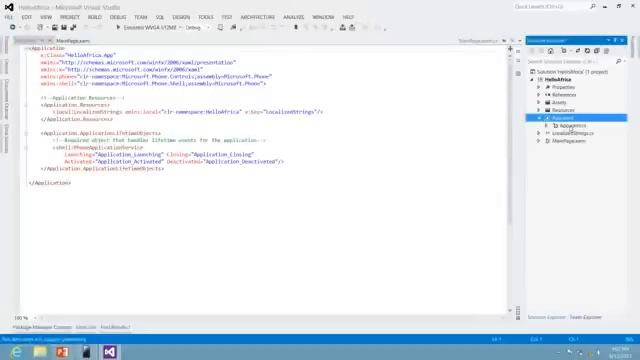
Task: Open the TOOLS menu
Action: [x=206, y=17]
